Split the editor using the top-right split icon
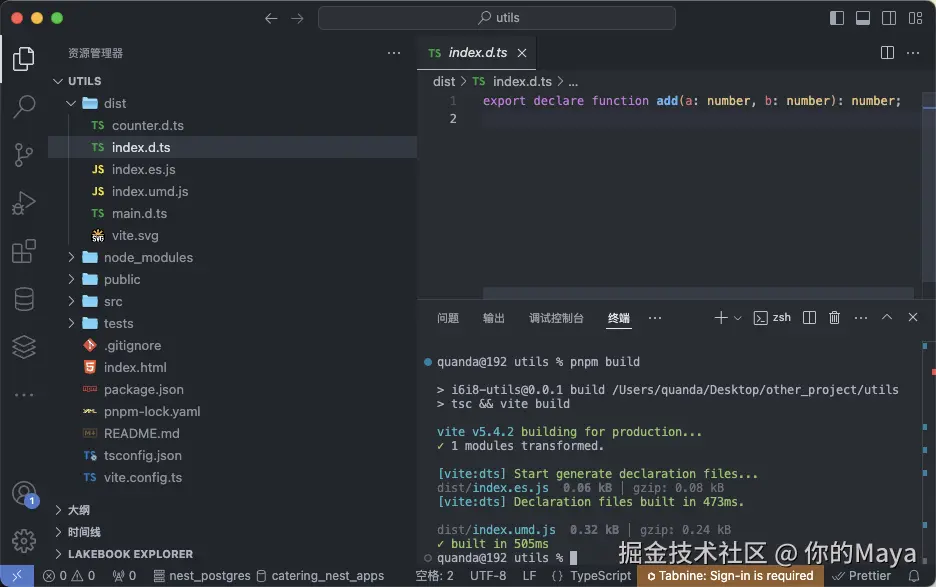Screen dimensions: 936x587 [x=886, y=52]
